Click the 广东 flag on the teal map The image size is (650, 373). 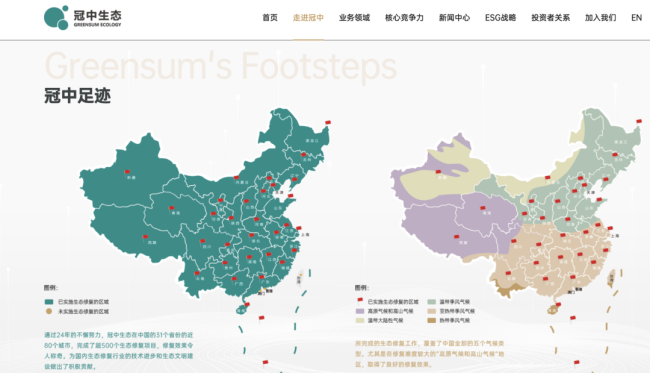pyautogui.click(x=262, y=278)
